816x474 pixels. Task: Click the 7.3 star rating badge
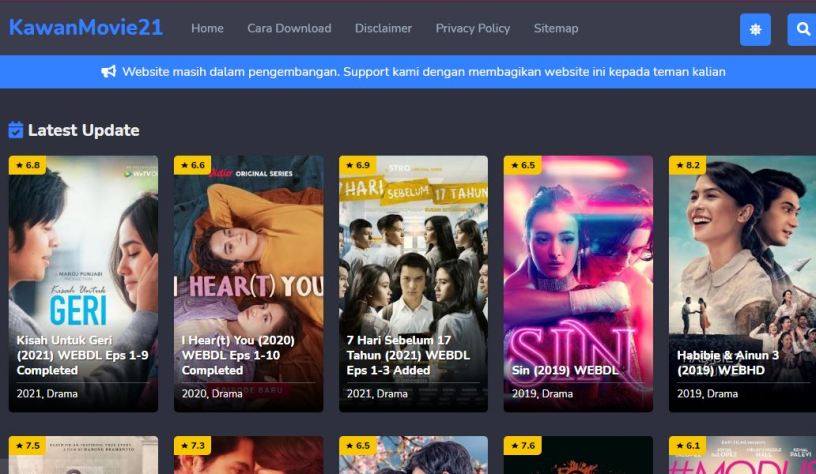point(193,445)
